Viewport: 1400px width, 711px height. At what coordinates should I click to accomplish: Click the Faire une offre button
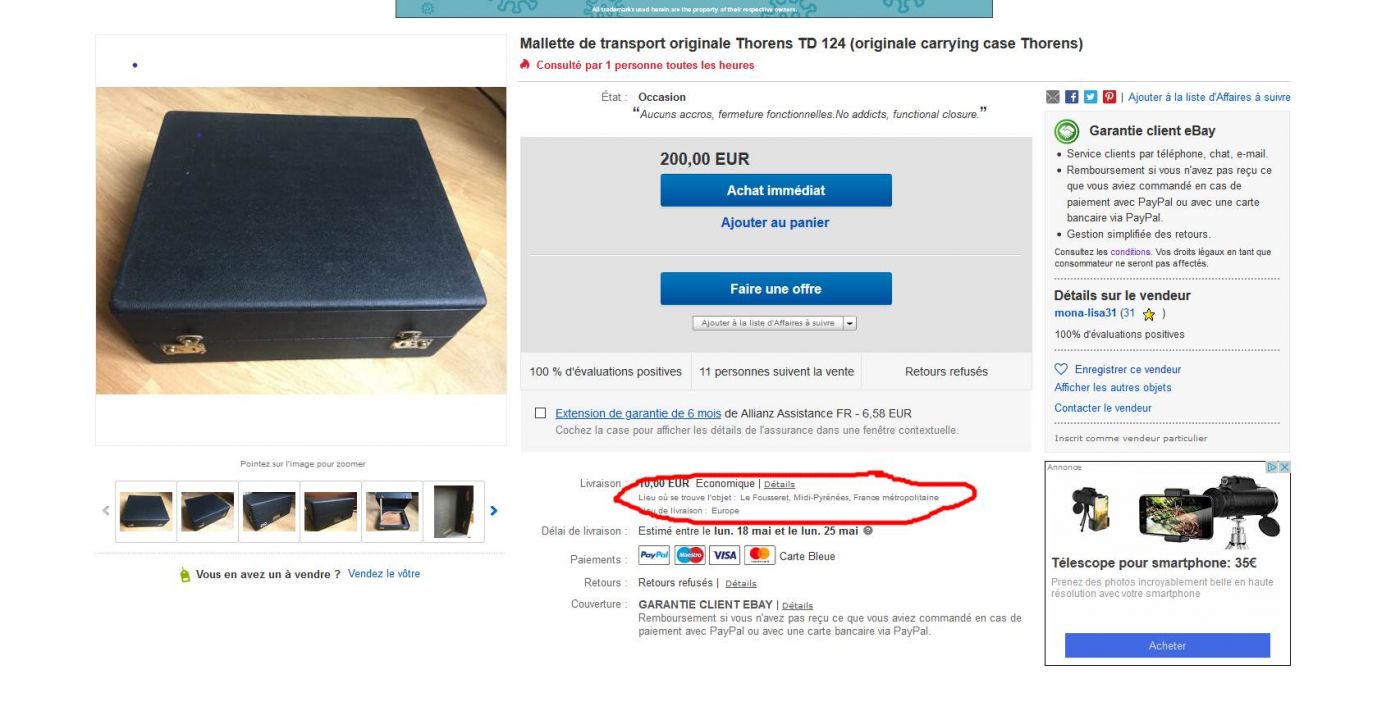pyautogui.click(x=776, y=289)
